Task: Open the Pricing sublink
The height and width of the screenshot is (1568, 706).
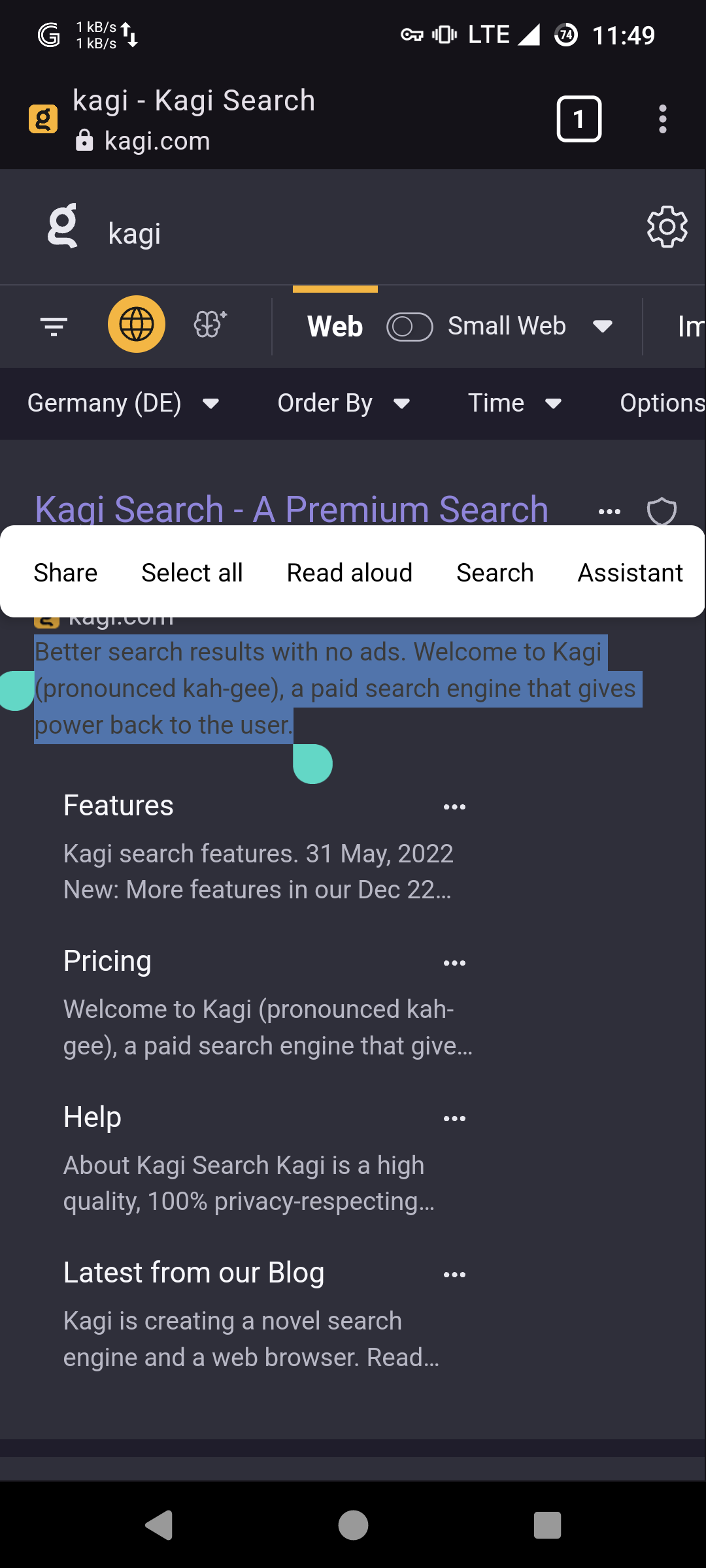Action: [x=107, y=961]
